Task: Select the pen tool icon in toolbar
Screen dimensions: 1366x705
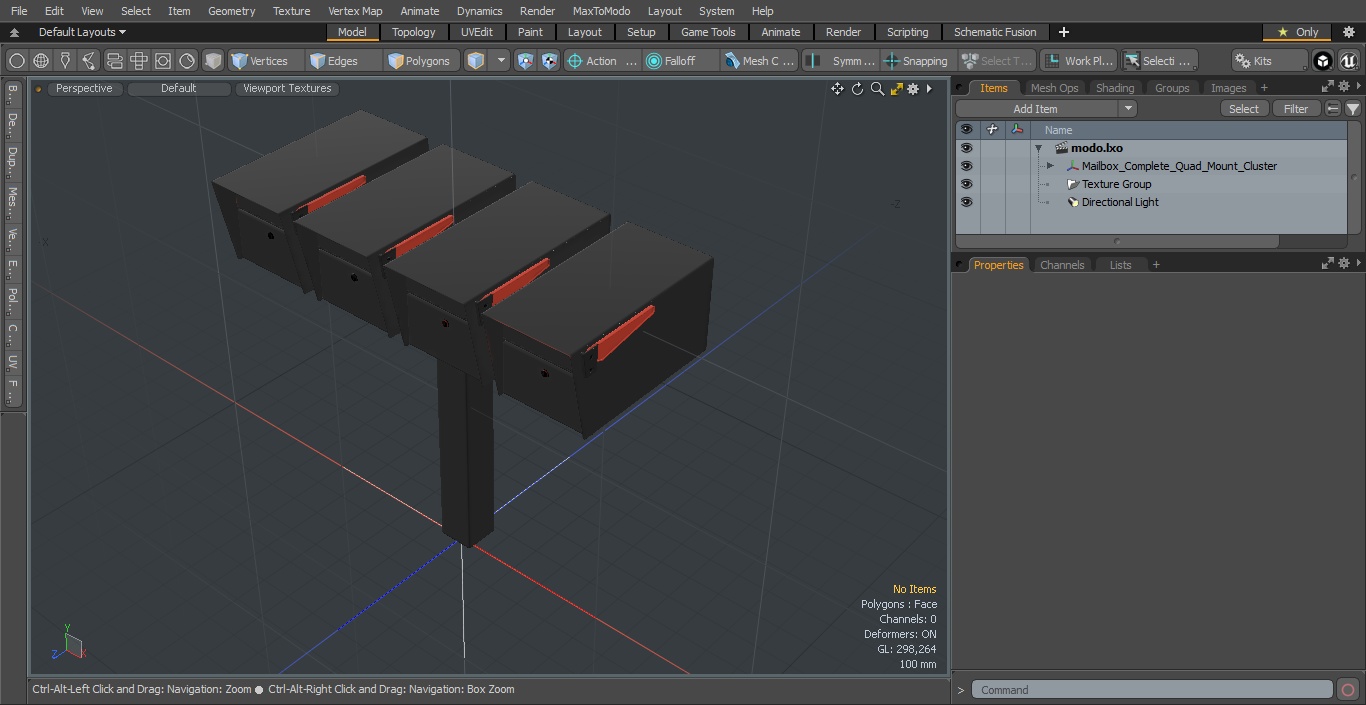Action: coord(65,61)
